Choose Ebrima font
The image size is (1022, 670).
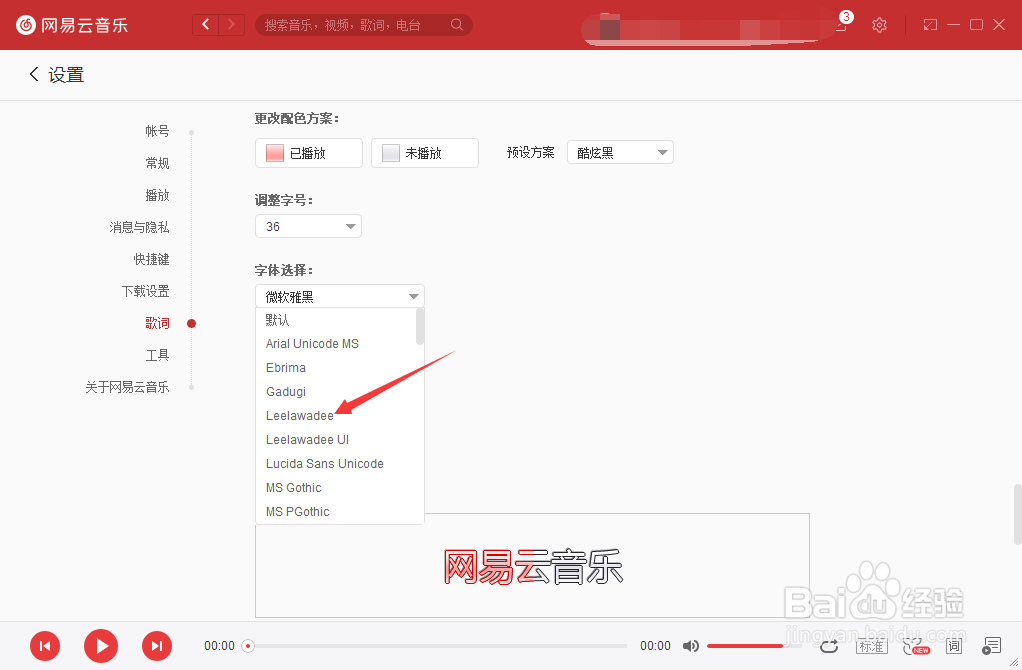click(x=336, y=368)
